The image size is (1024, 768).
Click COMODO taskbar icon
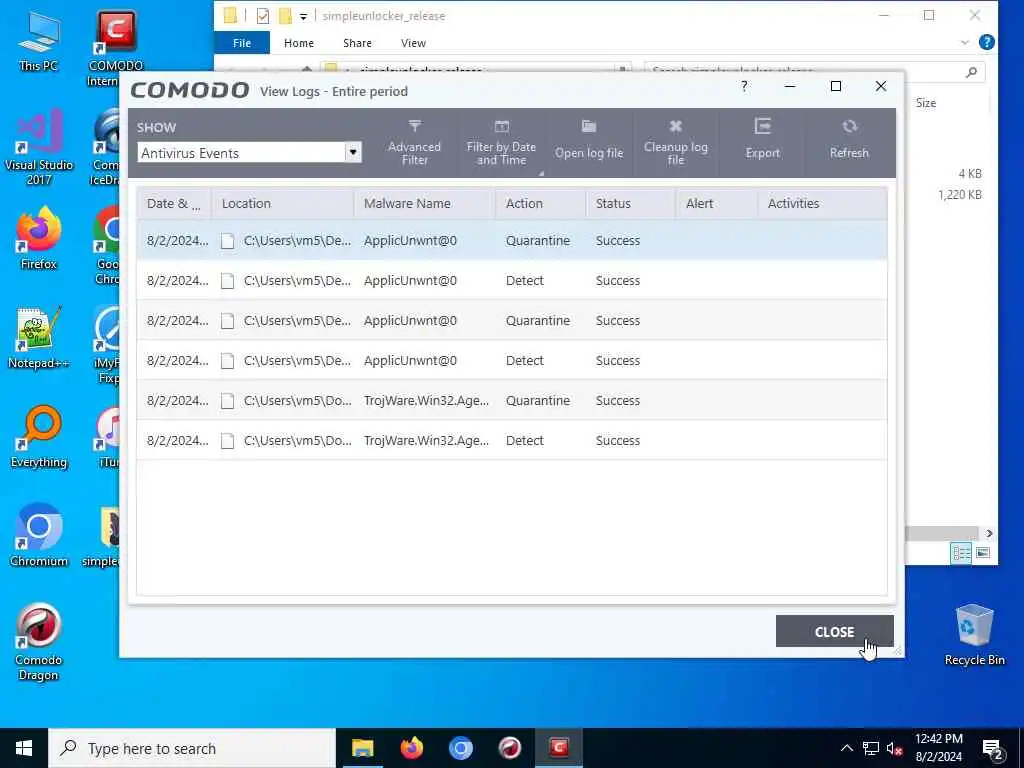pos(558,748)
